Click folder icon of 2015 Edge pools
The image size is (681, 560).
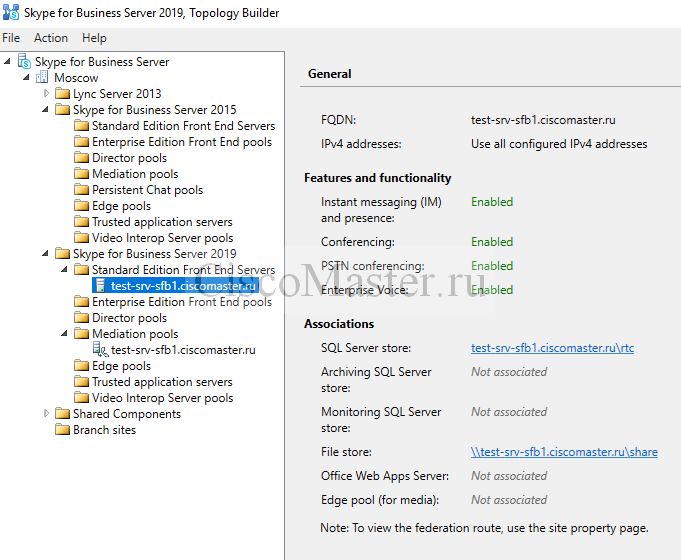tap(81, 205)
